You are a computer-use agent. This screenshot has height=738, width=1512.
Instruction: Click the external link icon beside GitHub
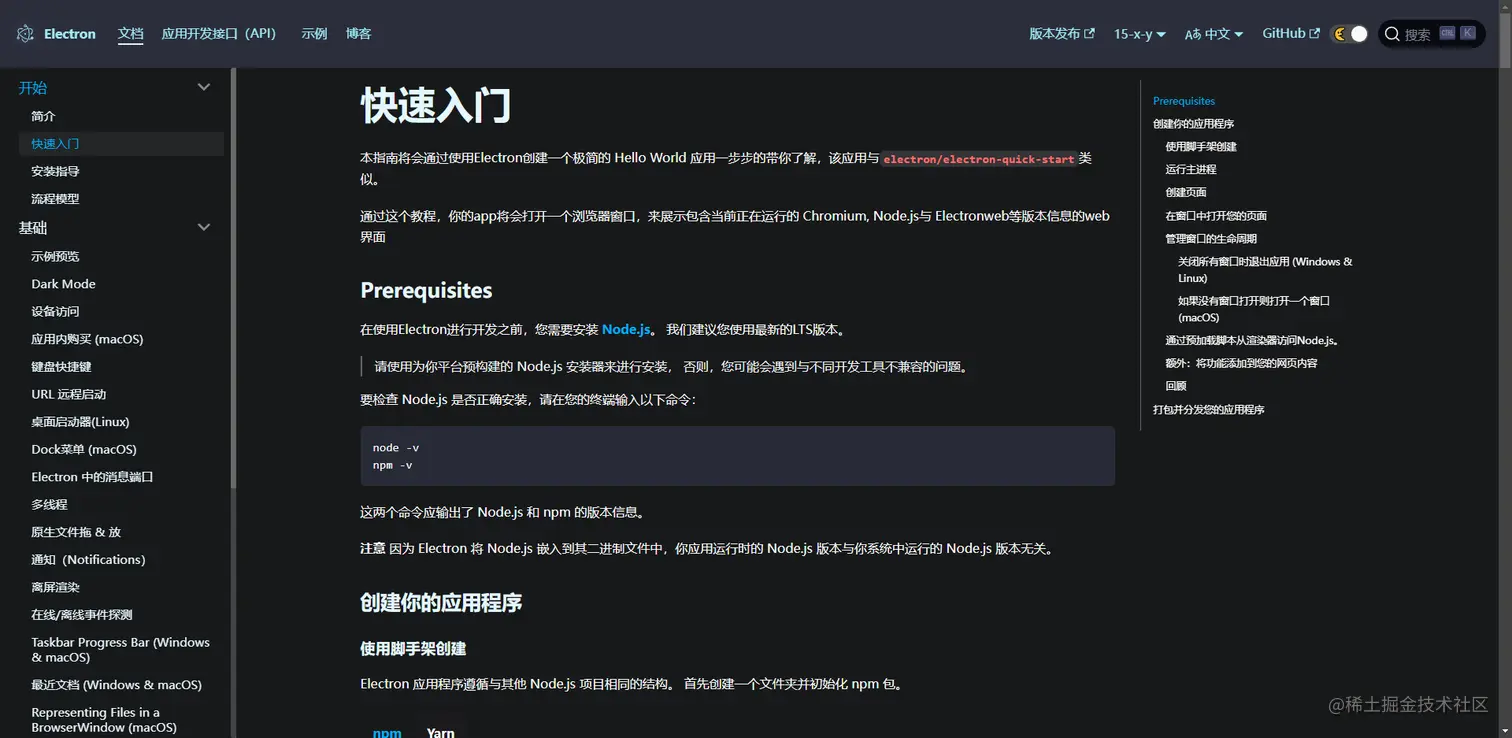pyautogui.click(x=1314, y=34)
